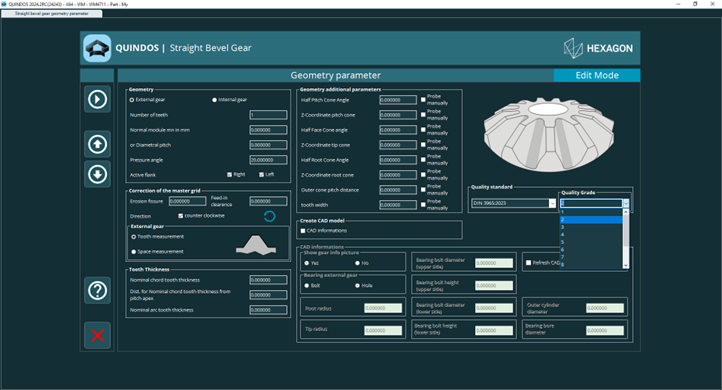Screen dimensions: 722x390
Task: Select Tooth measurement radio button
Action: point(134,237)
